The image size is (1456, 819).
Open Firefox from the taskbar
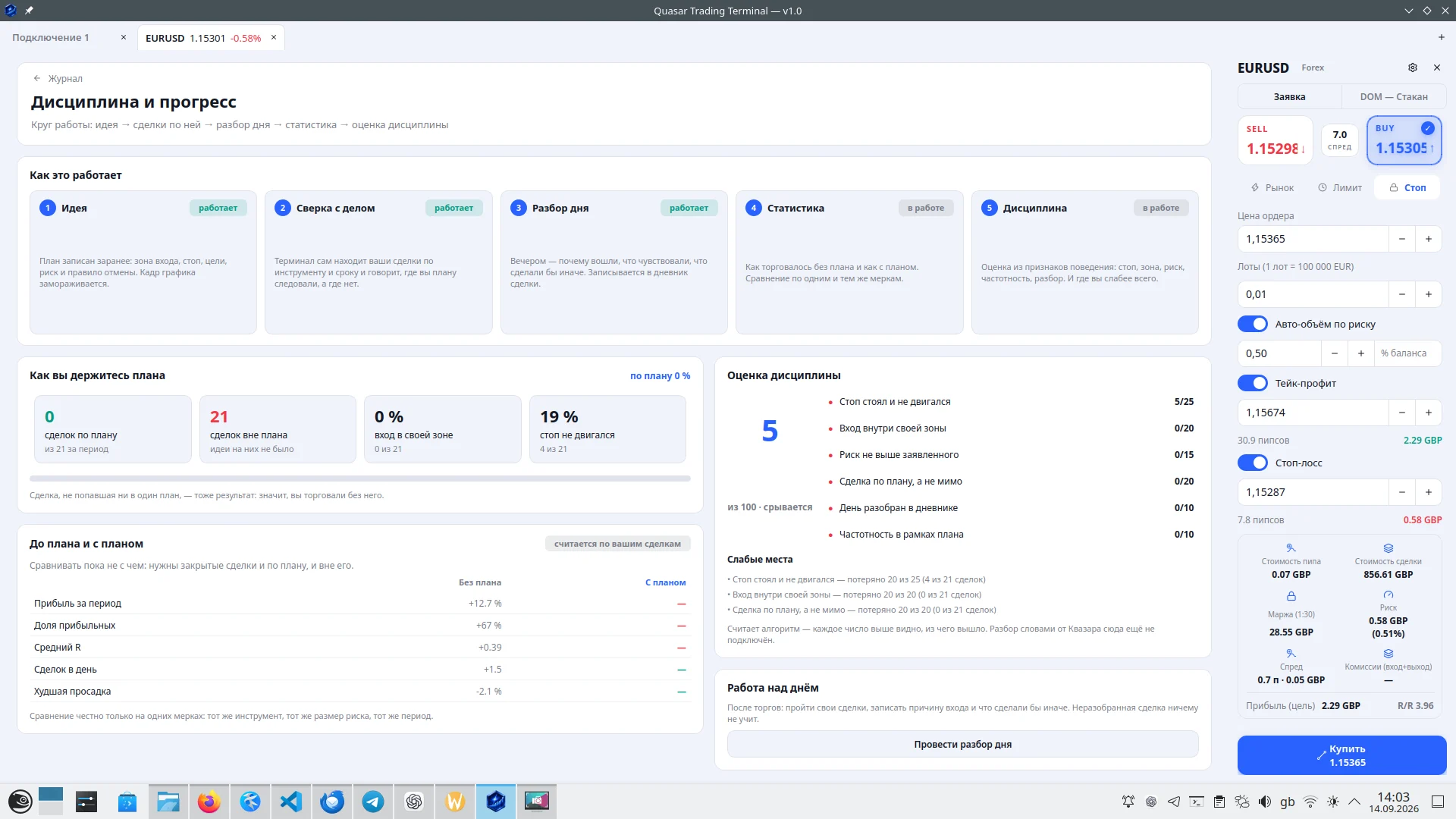click(209, 802)
